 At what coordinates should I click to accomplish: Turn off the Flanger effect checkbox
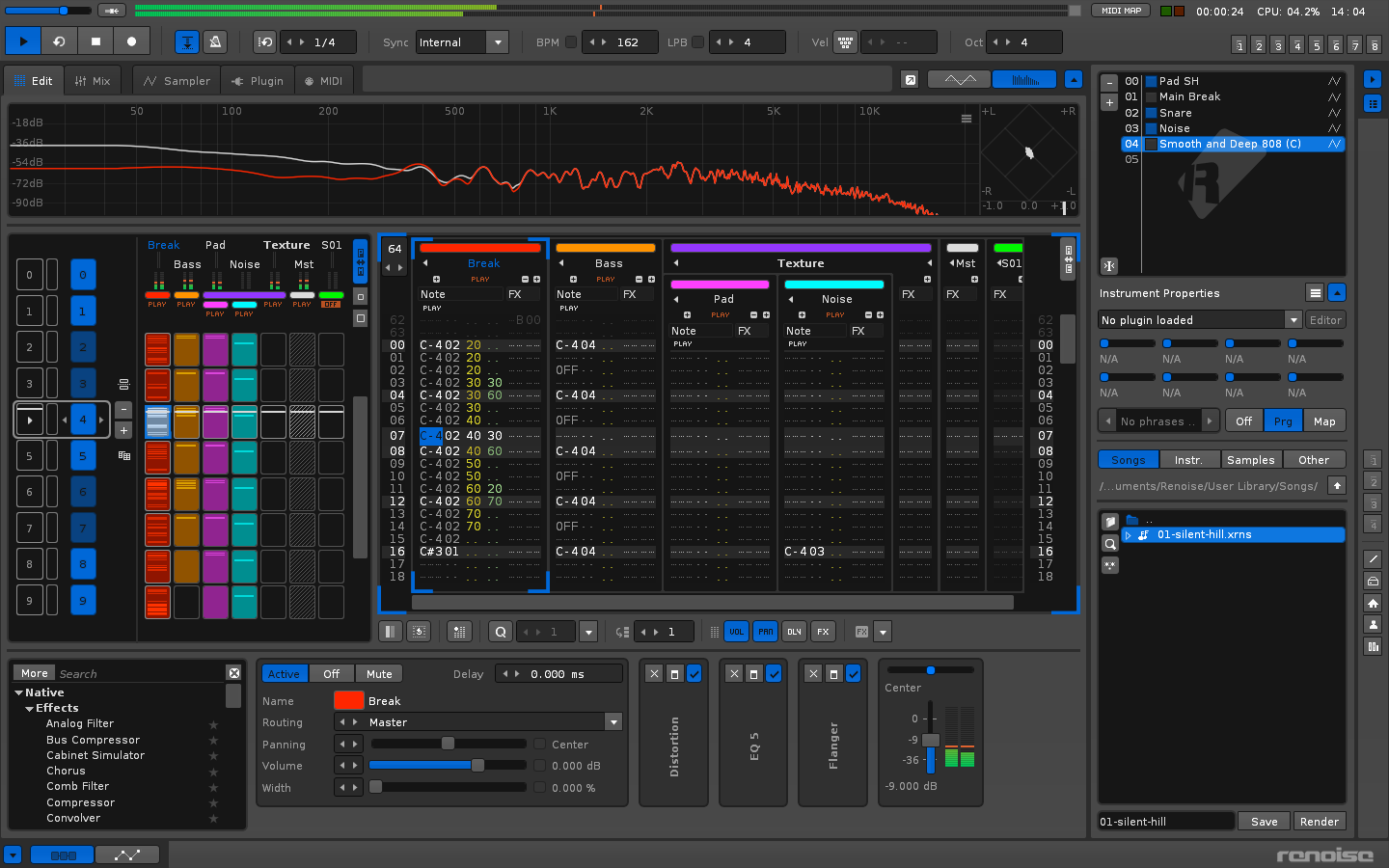pos(853,673)
